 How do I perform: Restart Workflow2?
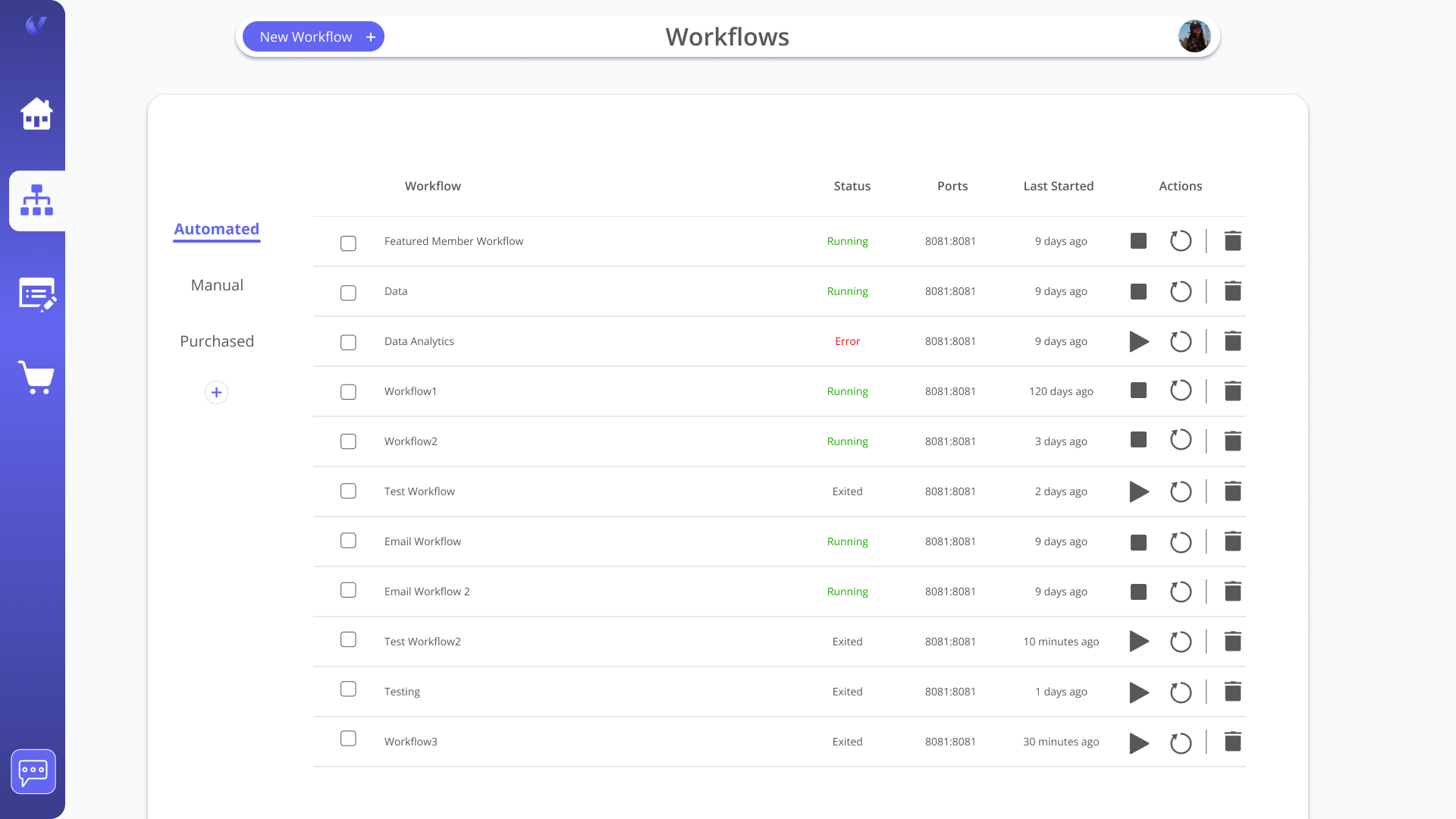pos(1181,440)
